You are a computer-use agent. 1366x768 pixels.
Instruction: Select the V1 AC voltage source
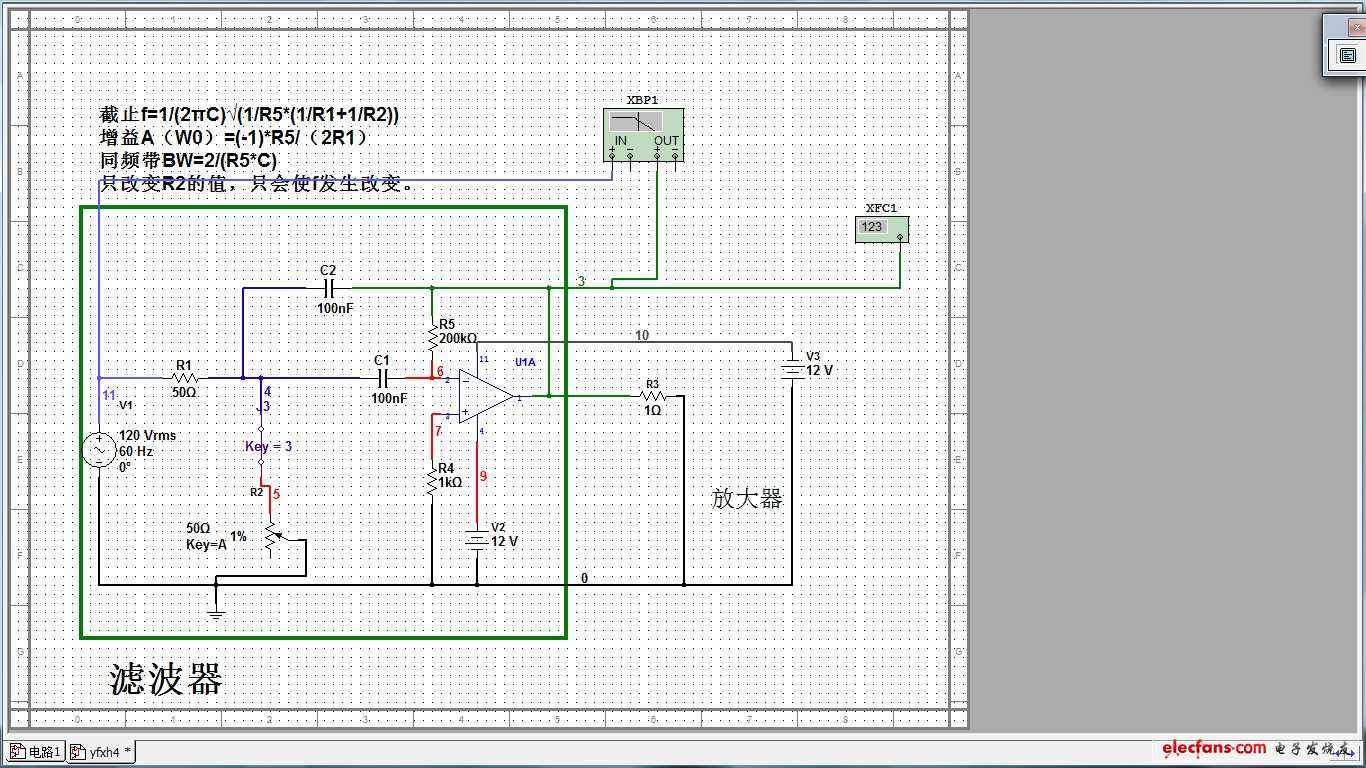pos(100,451)
